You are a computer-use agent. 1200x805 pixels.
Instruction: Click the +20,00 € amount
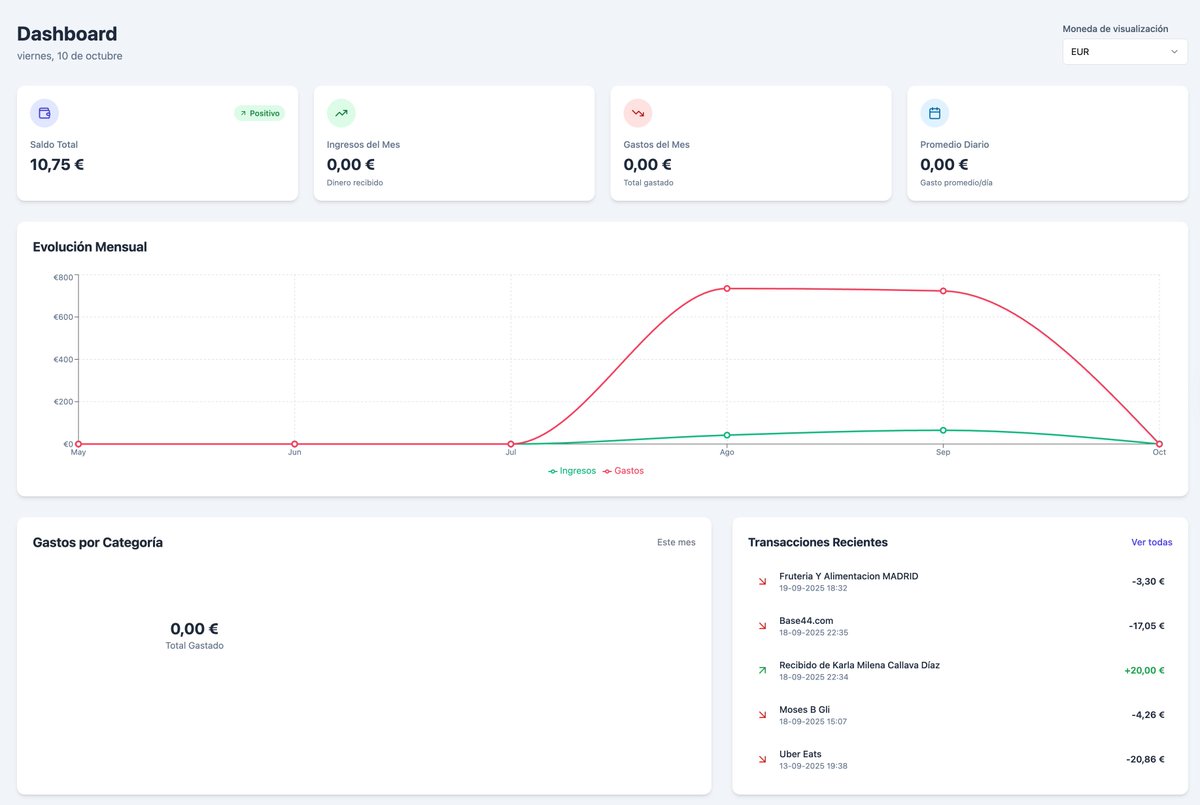point(1144,670)
